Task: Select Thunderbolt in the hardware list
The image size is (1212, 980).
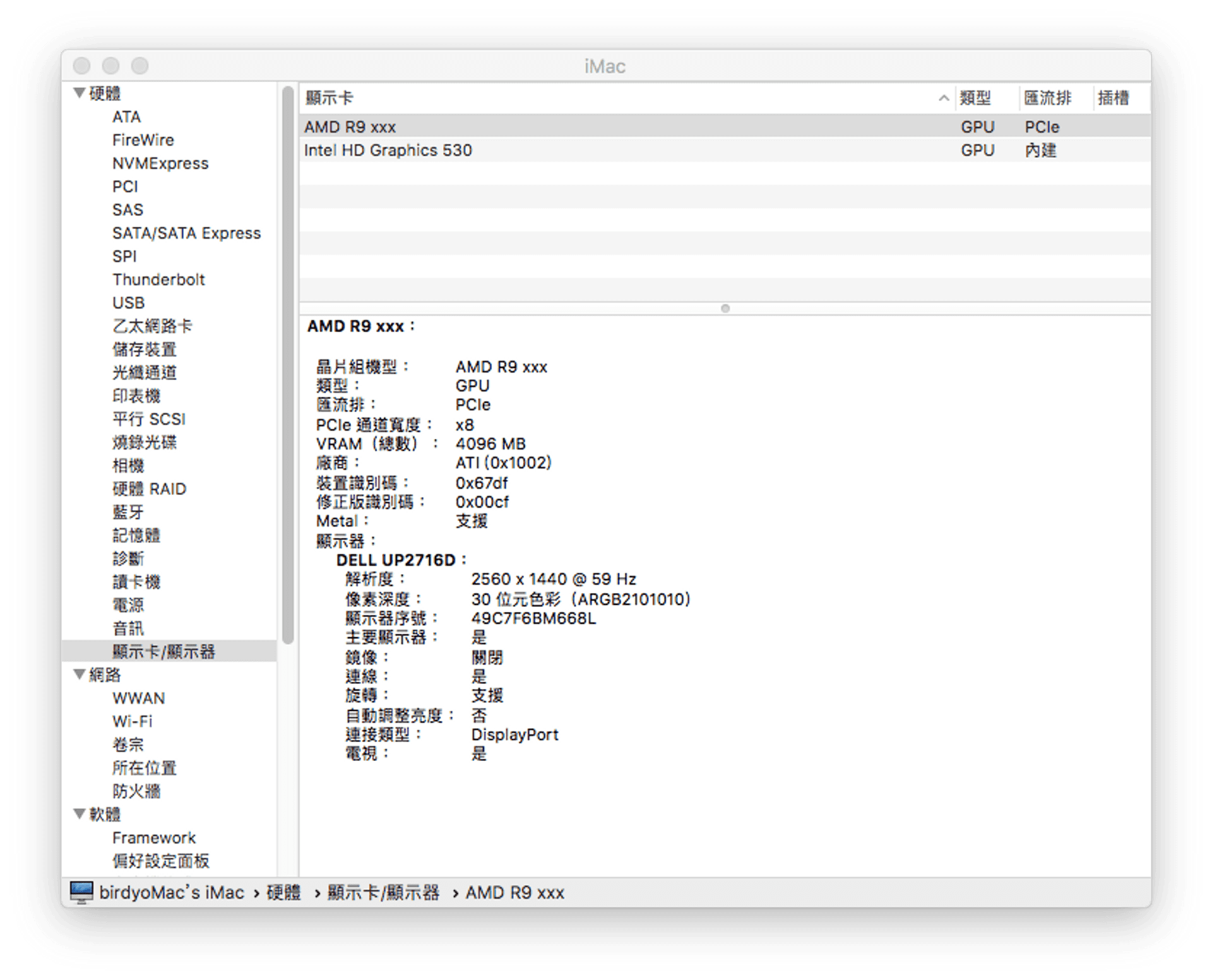Action: click(x=158, y=280)
